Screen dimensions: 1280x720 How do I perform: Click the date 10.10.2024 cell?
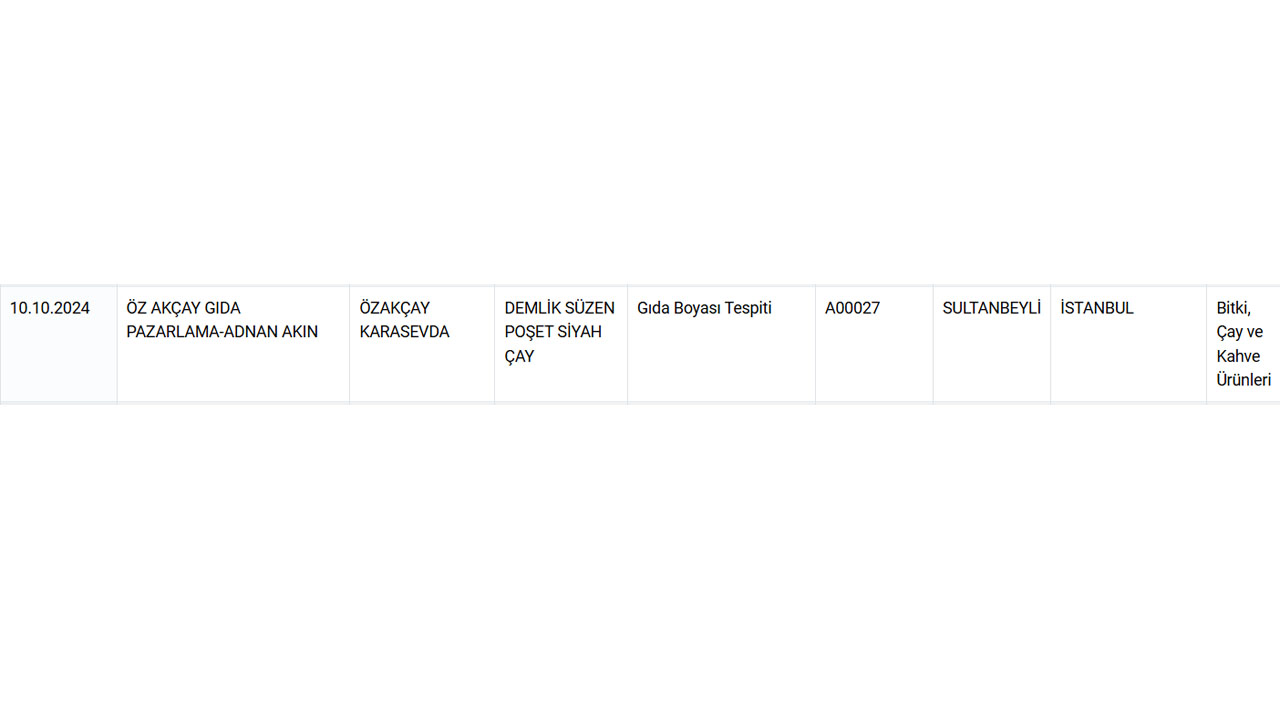pos(50,308)
